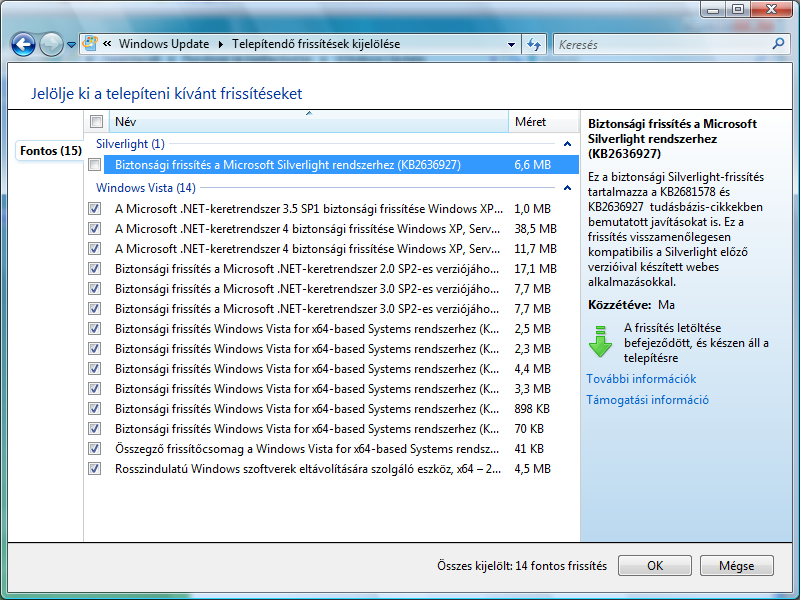The image size is (800, 600).
Task: Open the Támogatási információ link
Action: tap(647, 399)
